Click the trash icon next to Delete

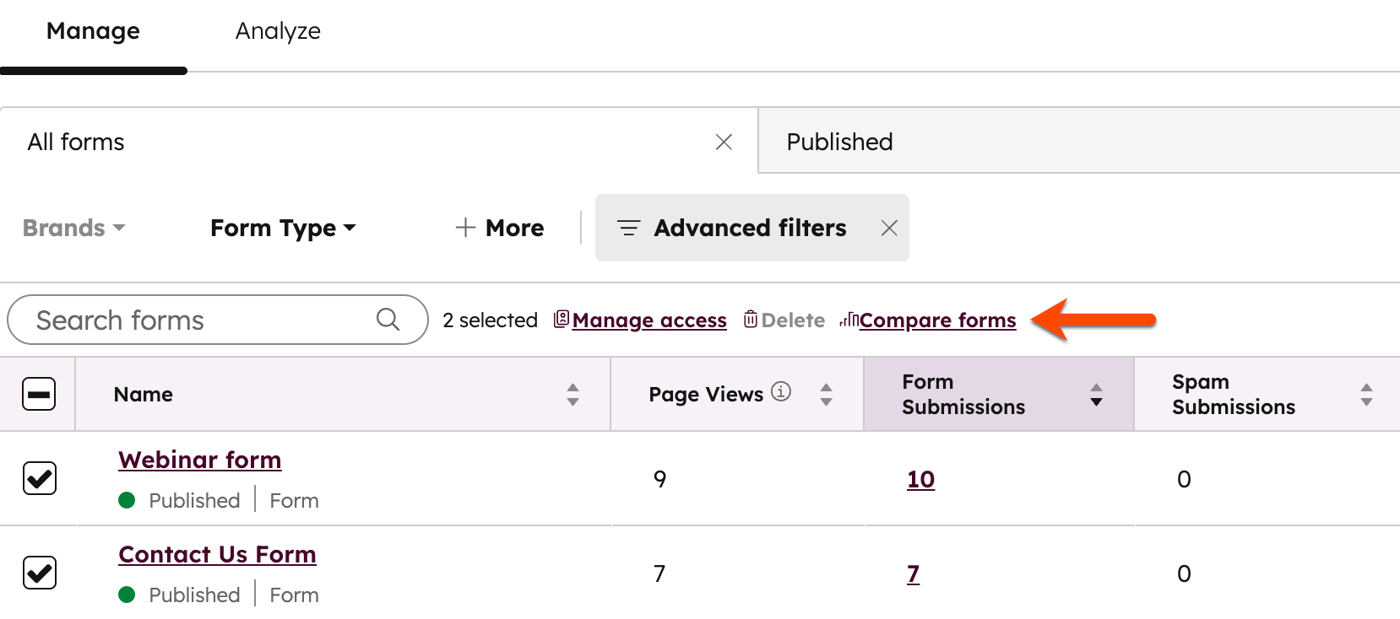tap(750, 319)
